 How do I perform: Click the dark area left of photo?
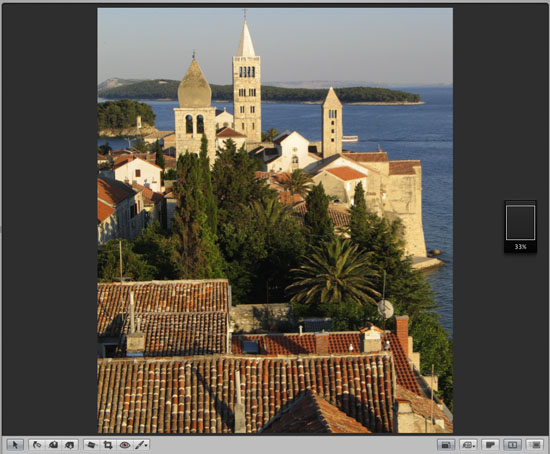(x=50, y=218)
